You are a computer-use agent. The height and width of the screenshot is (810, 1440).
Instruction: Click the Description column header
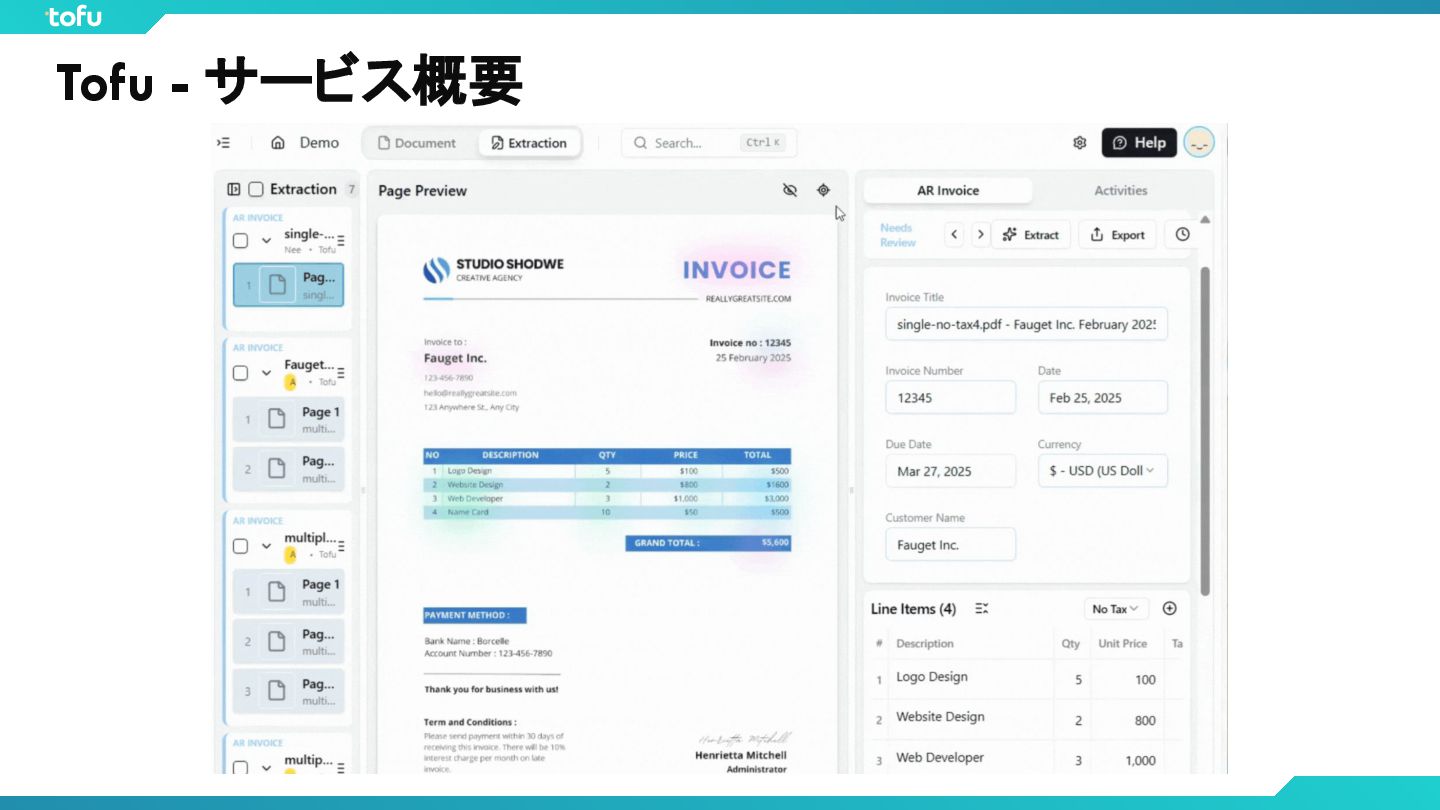click(925, 643)
